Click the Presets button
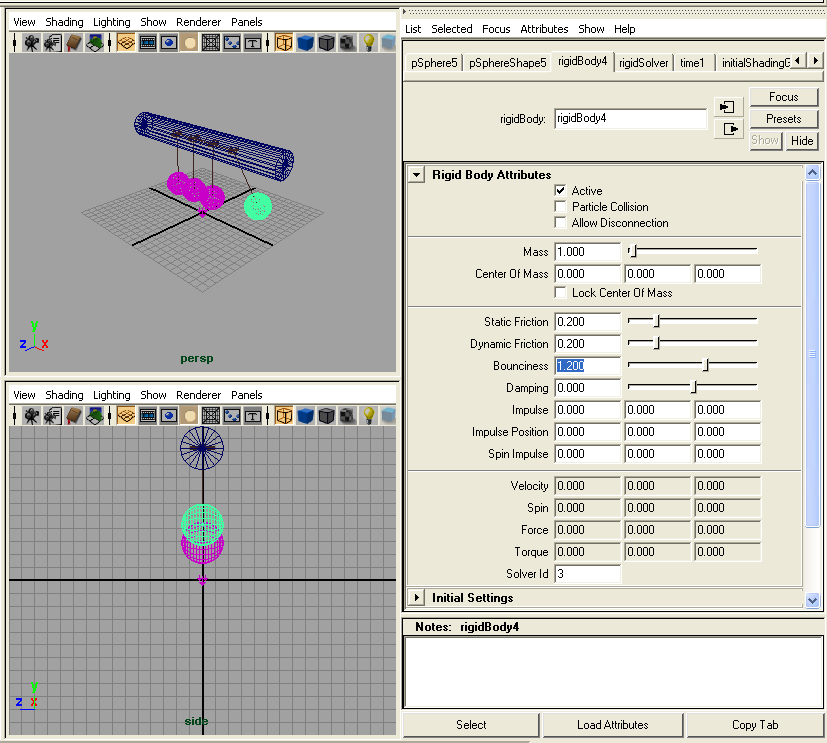Viewport: 827px width, 743px height. (784, 119)
